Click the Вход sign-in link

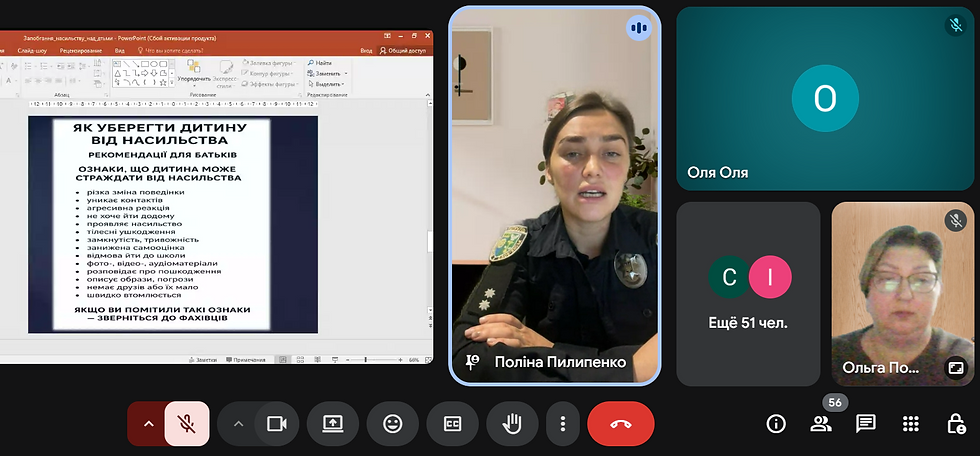coord(366,51)
